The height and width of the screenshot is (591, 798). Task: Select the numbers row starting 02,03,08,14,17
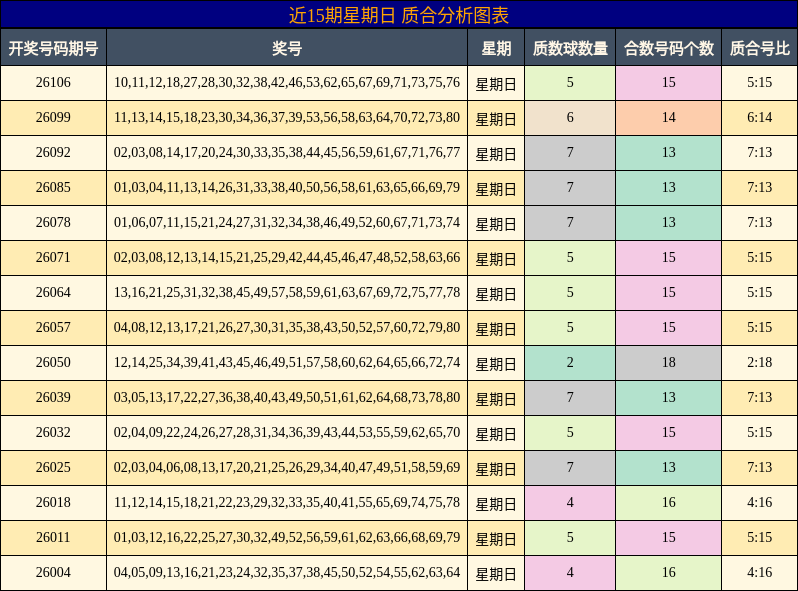[x=287, y=153]
